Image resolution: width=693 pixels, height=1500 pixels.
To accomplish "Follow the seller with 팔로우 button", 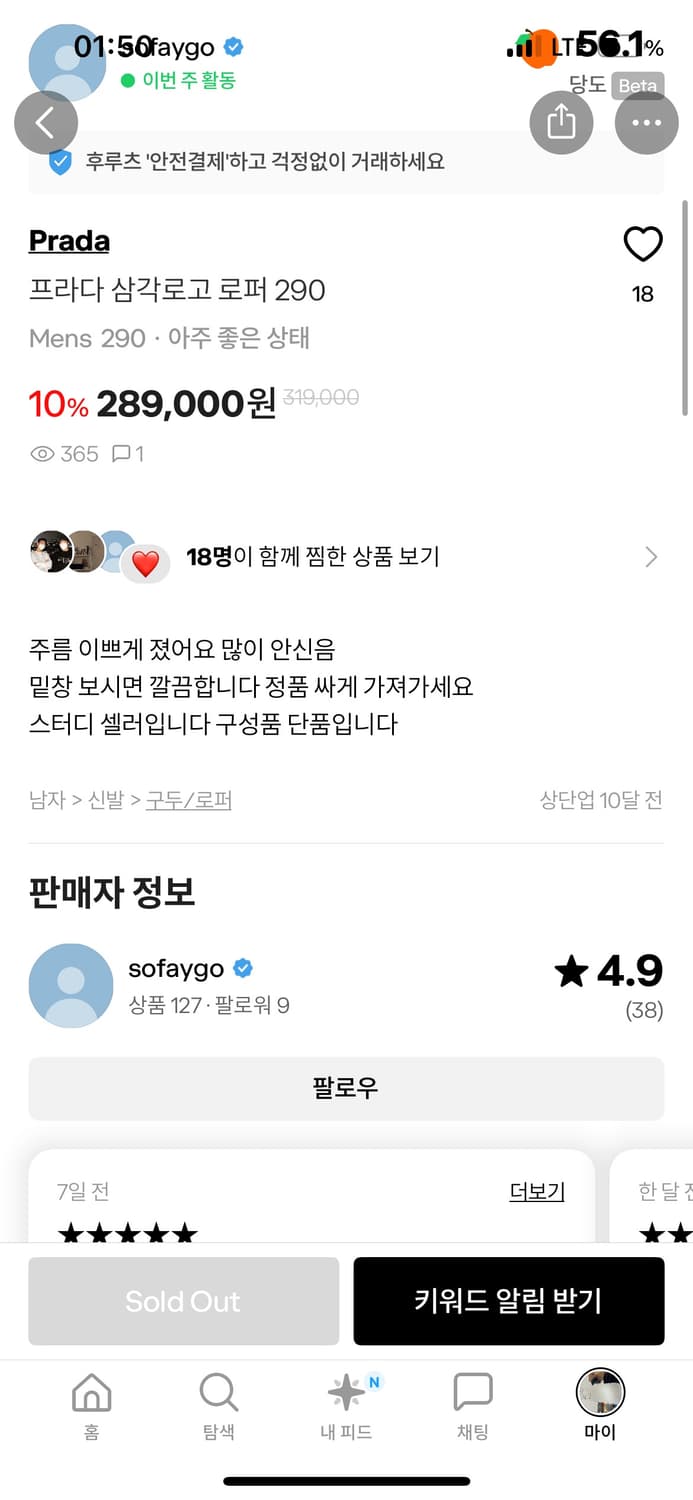I will 345,1089.
